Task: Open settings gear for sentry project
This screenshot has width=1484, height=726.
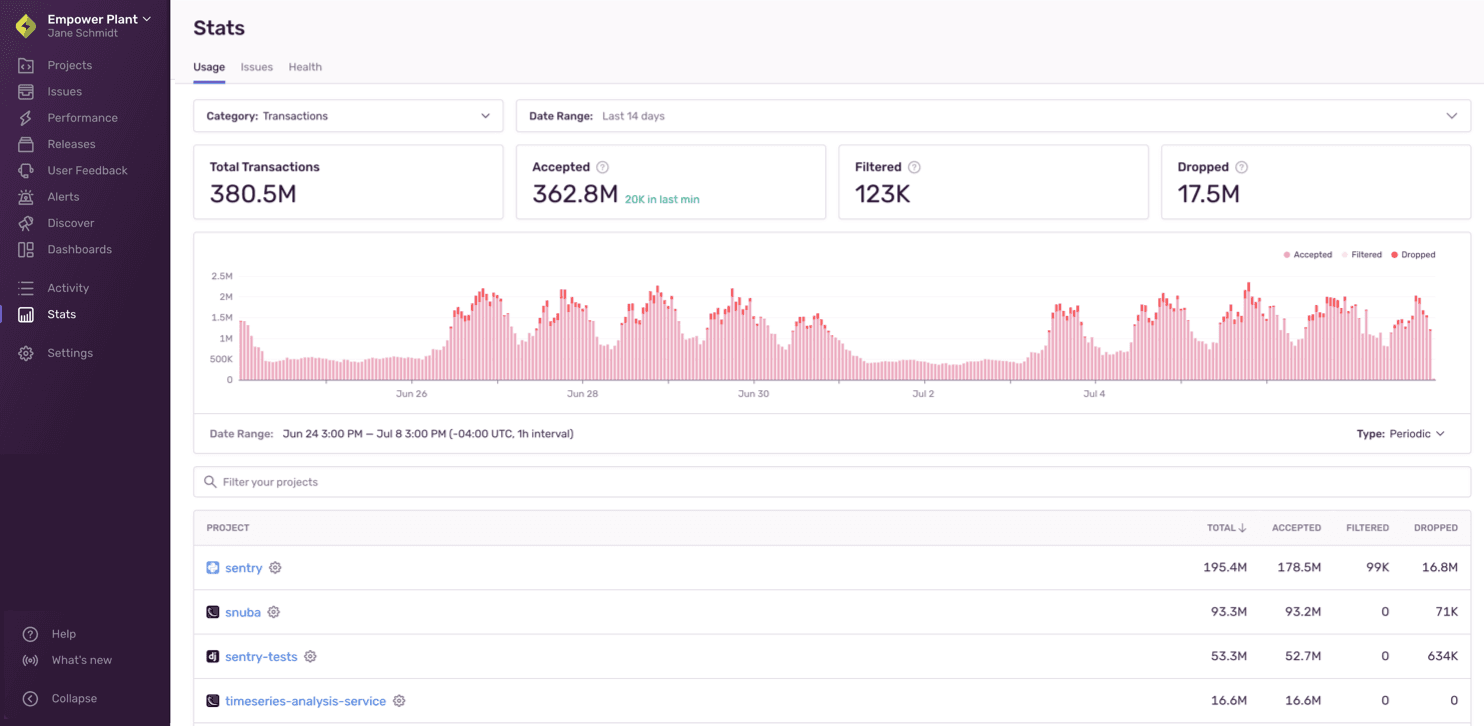Action: coord(275,568)
